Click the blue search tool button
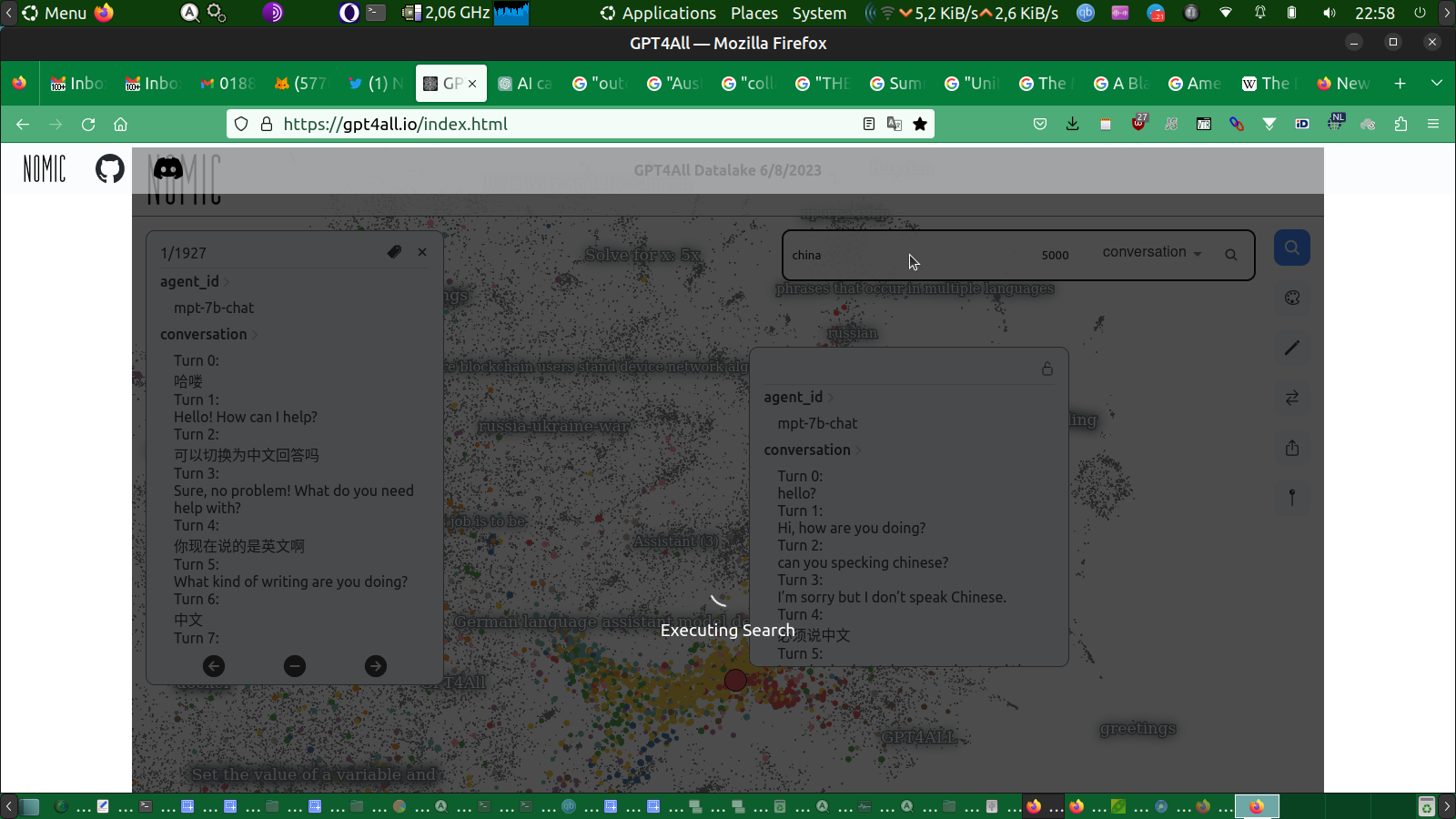This screenshot has height=819, width=1456. 1292,248
